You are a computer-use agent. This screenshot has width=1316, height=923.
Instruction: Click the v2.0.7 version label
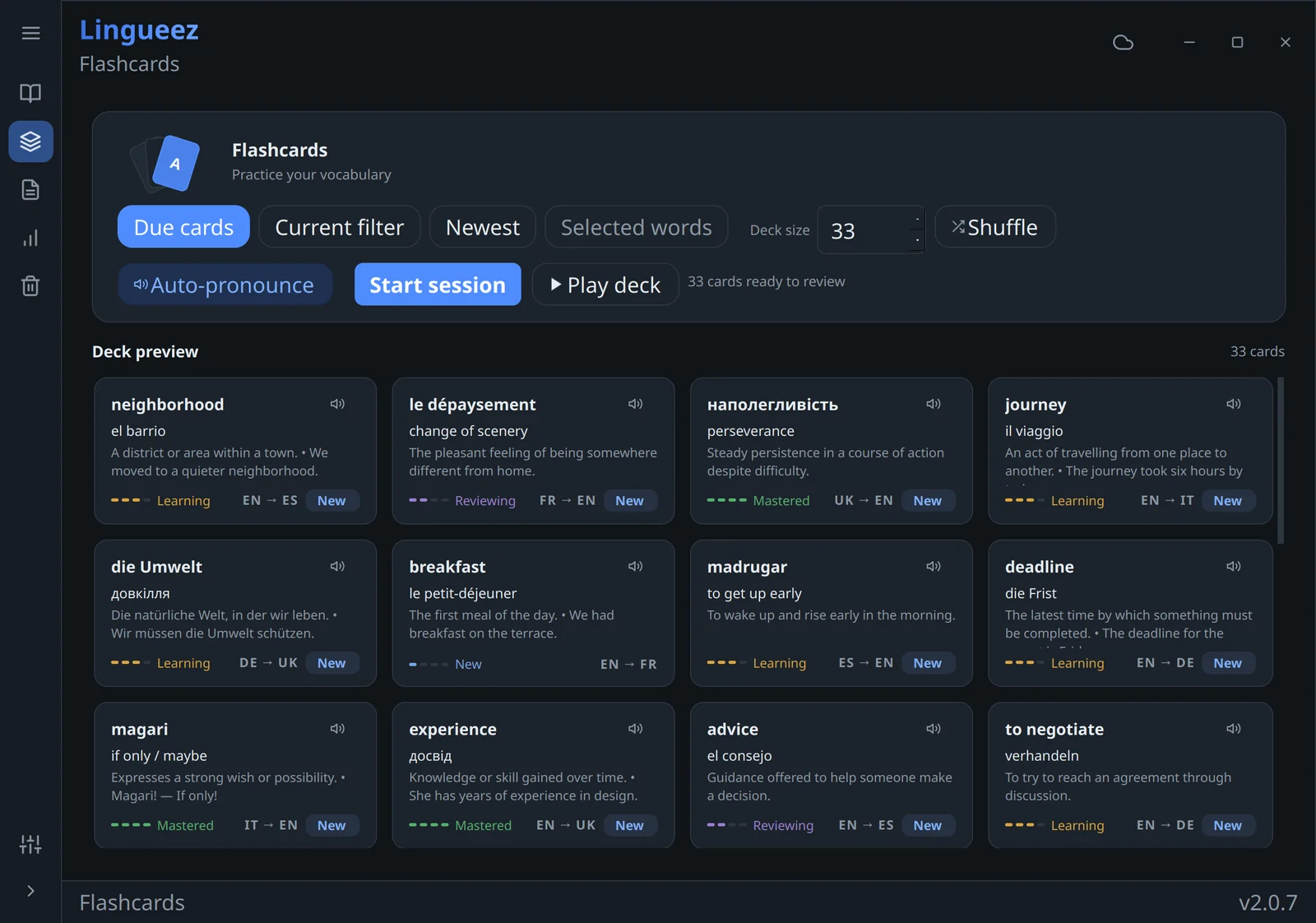(x=1267, y=902)
